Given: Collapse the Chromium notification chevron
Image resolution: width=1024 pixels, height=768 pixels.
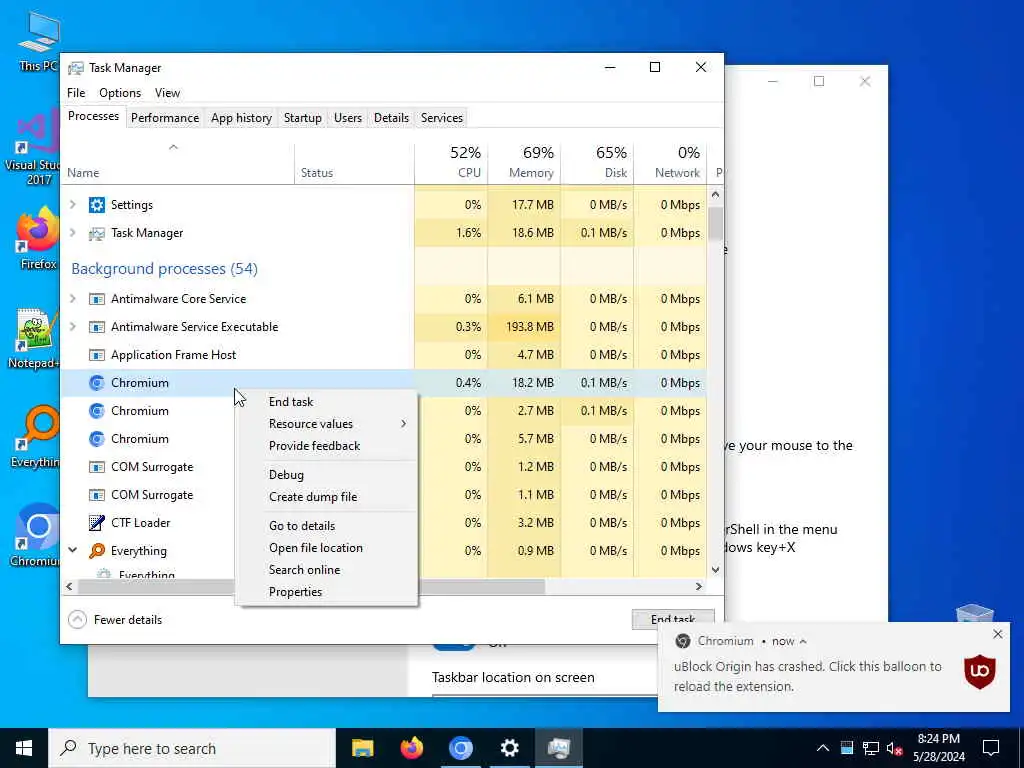Looking at the screenshot, I should [803, 641].
